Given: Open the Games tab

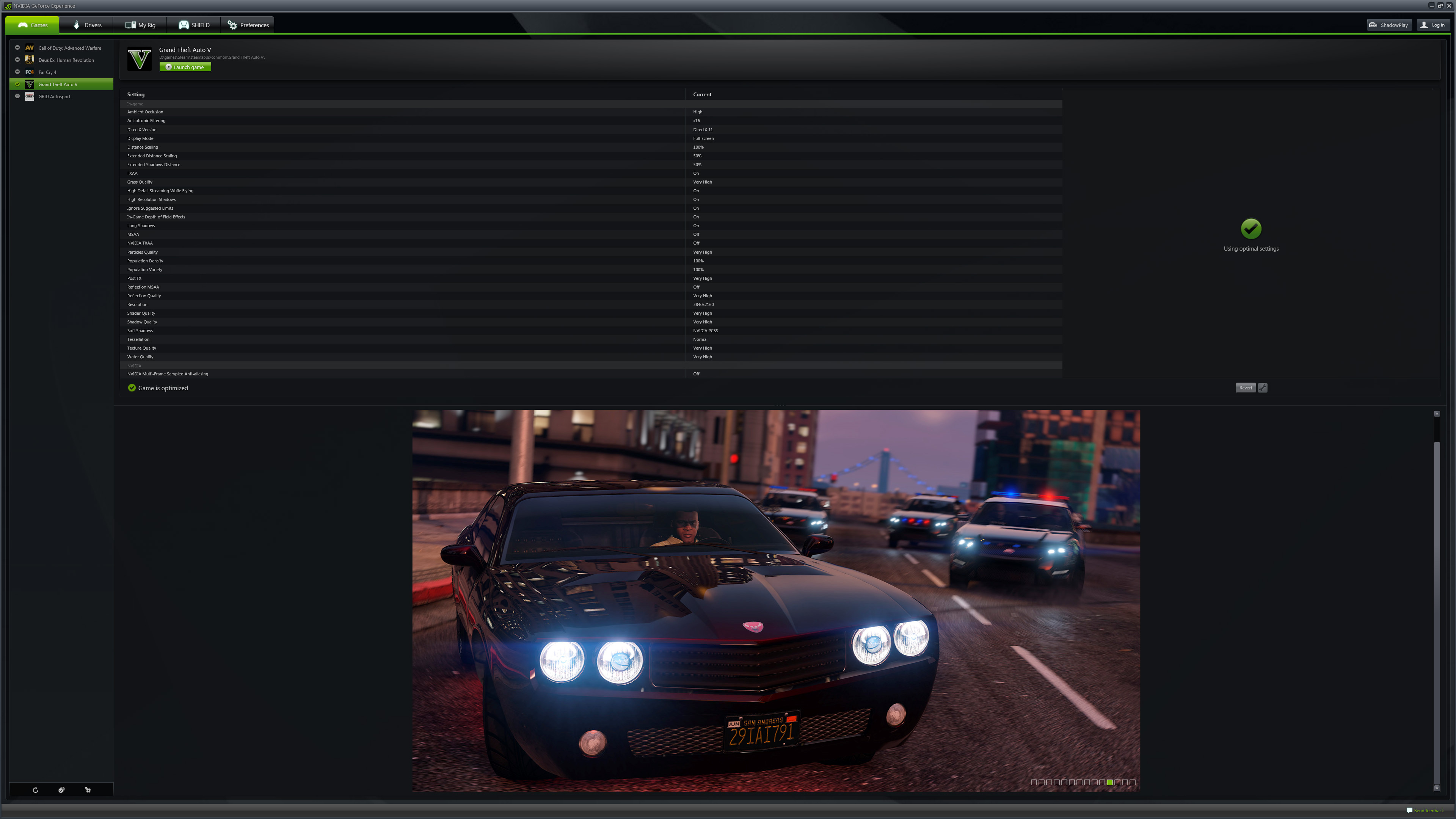Looking at the screenshot, I should (x=32, y=25).
